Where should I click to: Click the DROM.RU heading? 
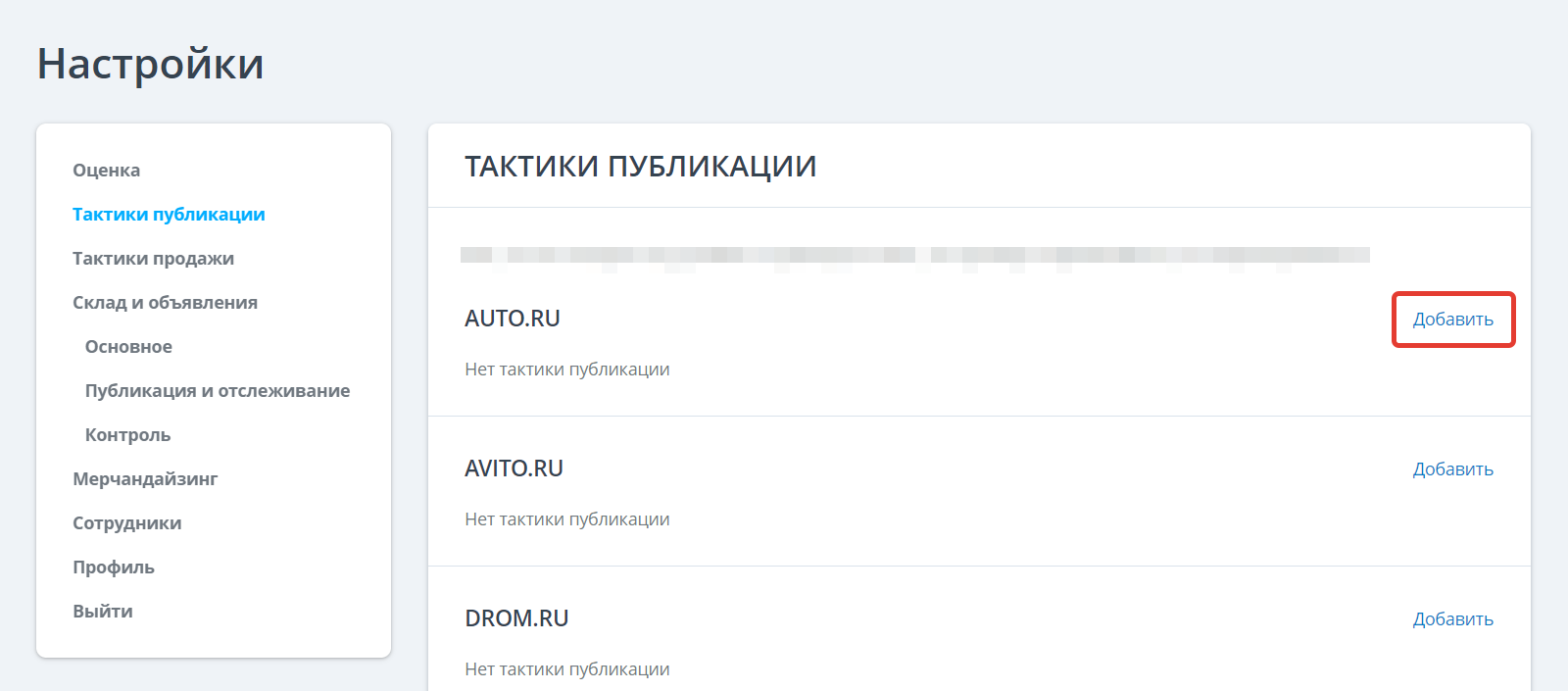(516, 618)
